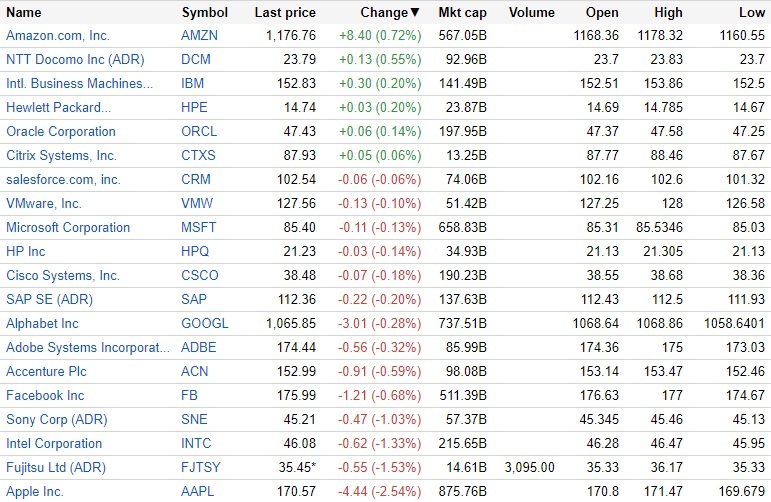Sort table by Change column arrow

point(415,13)
